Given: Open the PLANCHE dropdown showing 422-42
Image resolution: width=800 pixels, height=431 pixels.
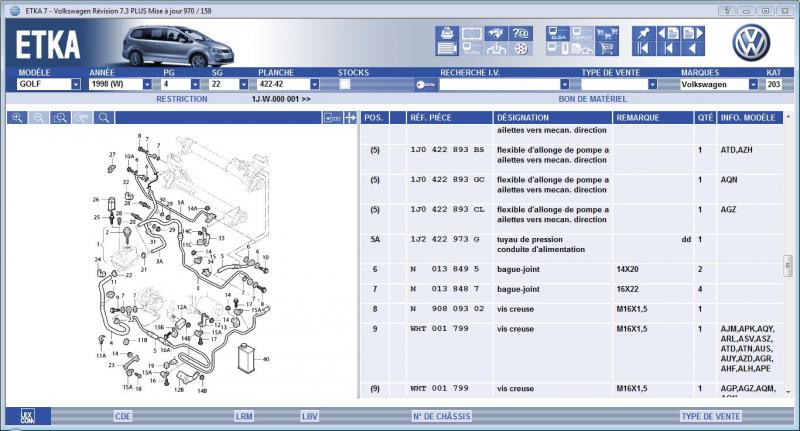Looking at the screenshot, I should (315, 84).
